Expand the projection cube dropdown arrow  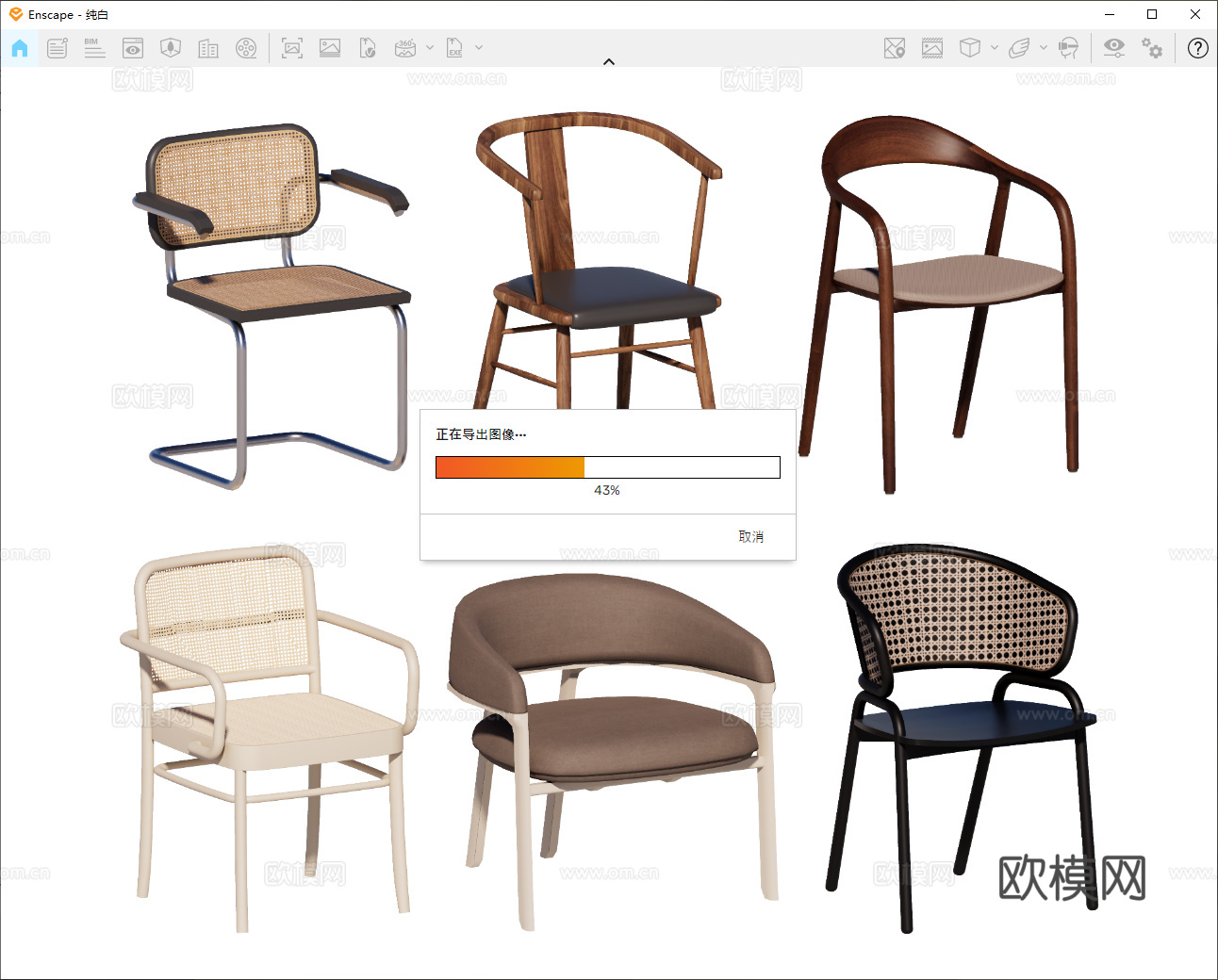995,47
